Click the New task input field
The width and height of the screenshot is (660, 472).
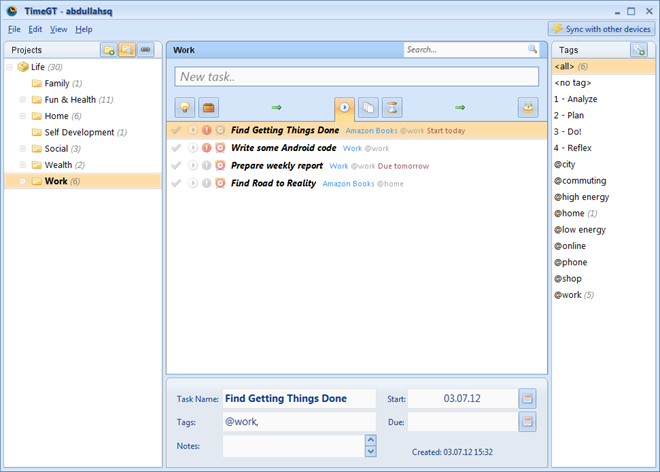coord(357,77)
